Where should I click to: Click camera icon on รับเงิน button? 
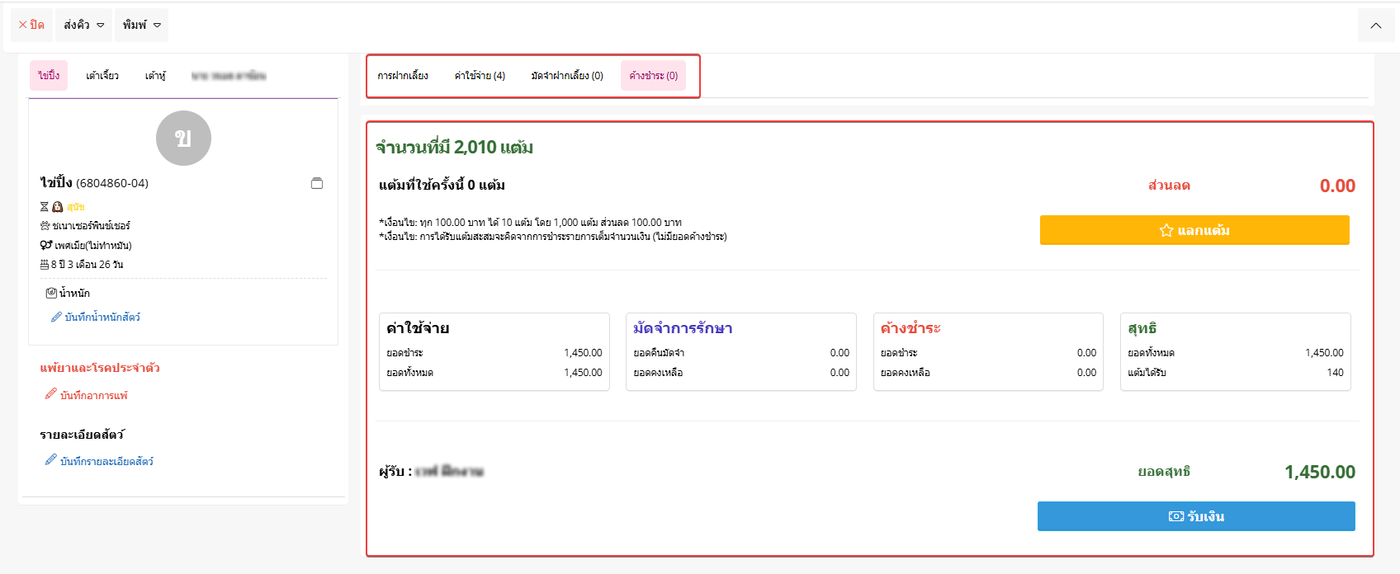click(1176, 517)
